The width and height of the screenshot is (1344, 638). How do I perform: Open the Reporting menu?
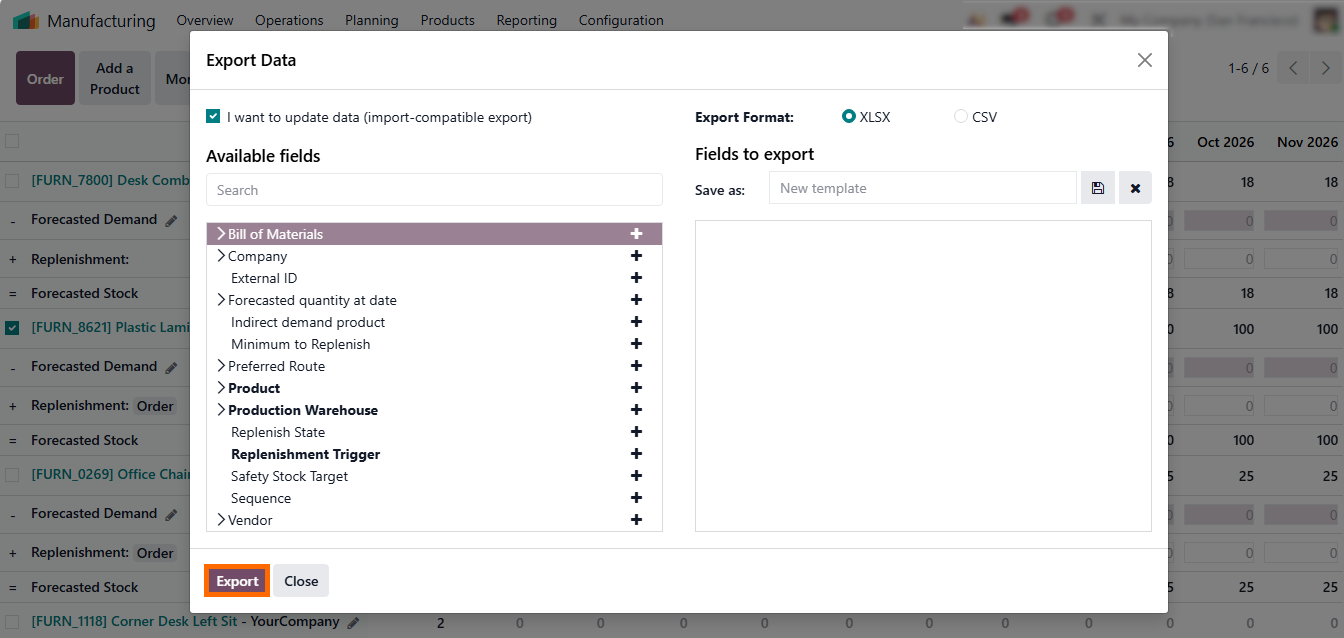tap(526, 20)
